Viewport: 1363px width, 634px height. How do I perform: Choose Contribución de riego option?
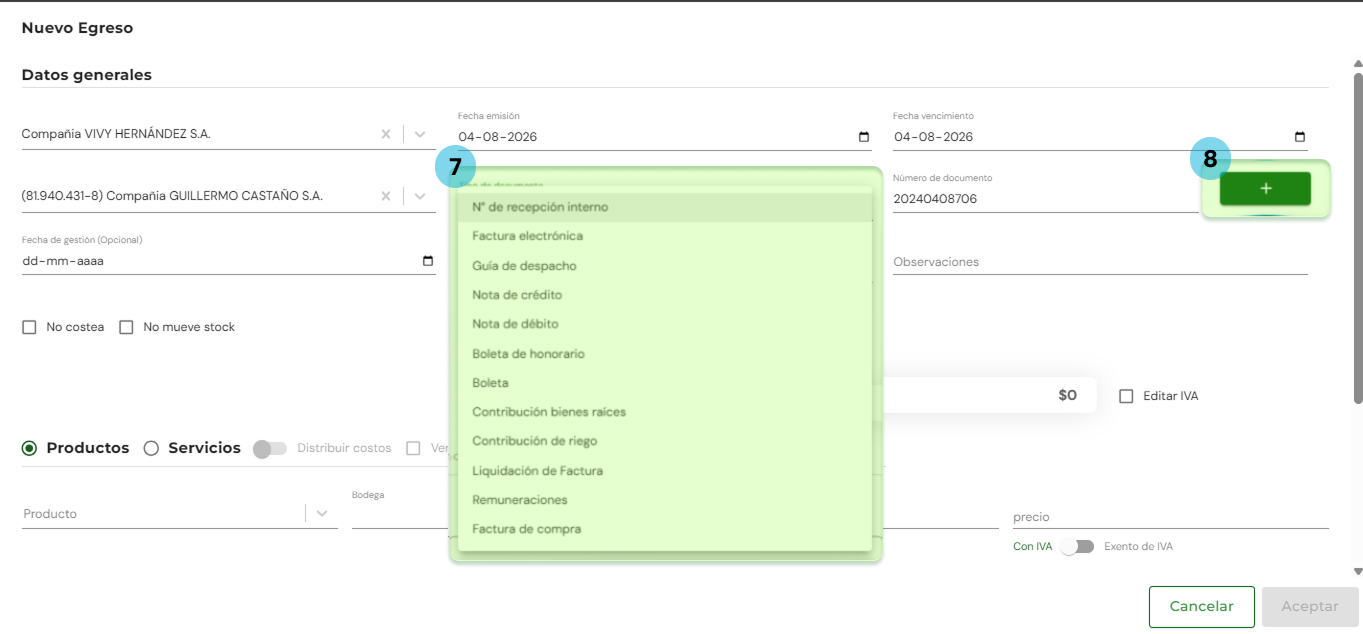(665, 441)
